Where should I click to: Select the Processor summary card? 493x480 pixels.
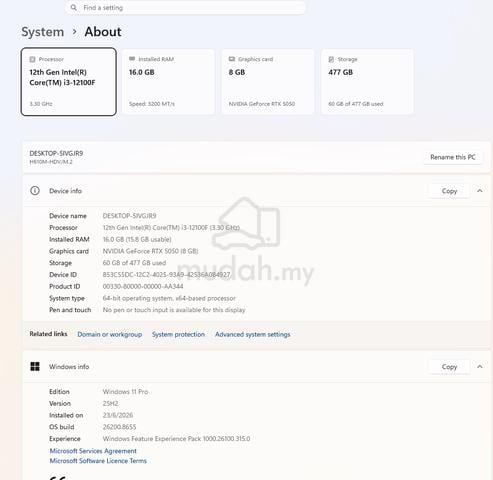click(x=69, y=82)
